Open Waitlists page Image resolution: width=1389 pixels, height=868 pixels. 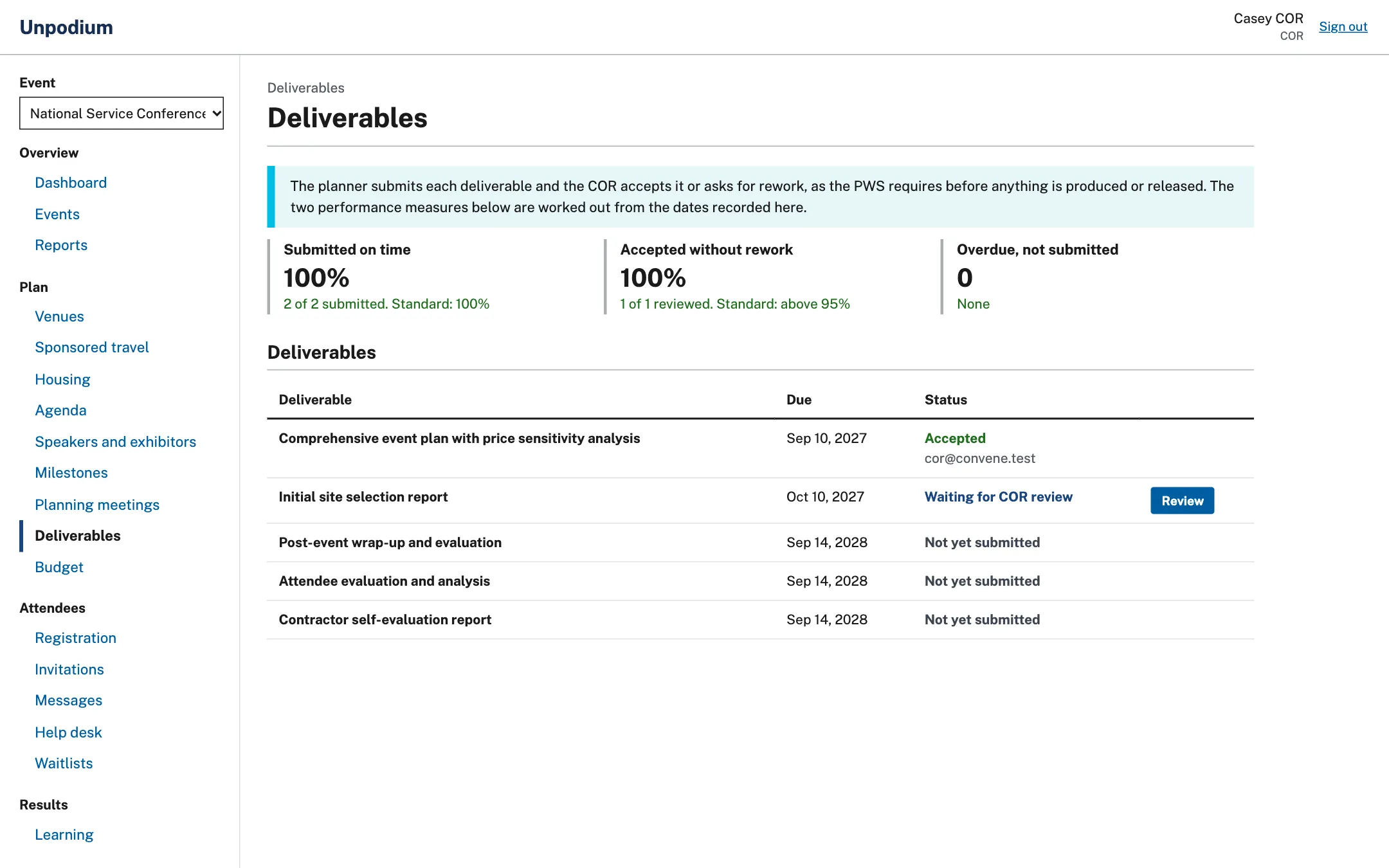tap(64, 763)
